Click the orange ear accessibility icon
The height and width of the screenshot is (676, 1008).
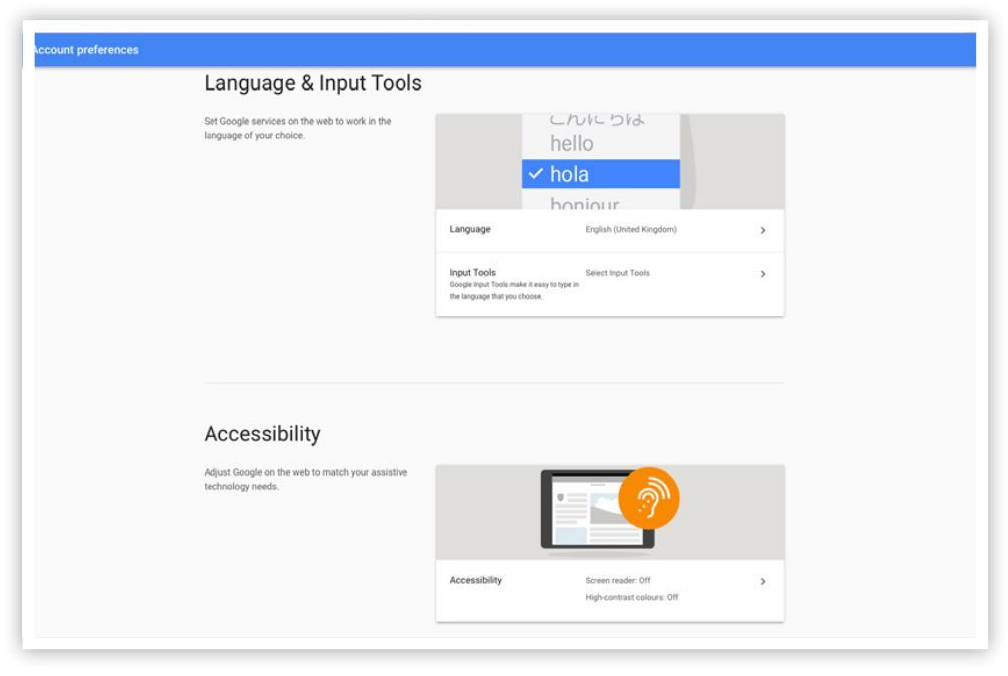tap(648, 497)
